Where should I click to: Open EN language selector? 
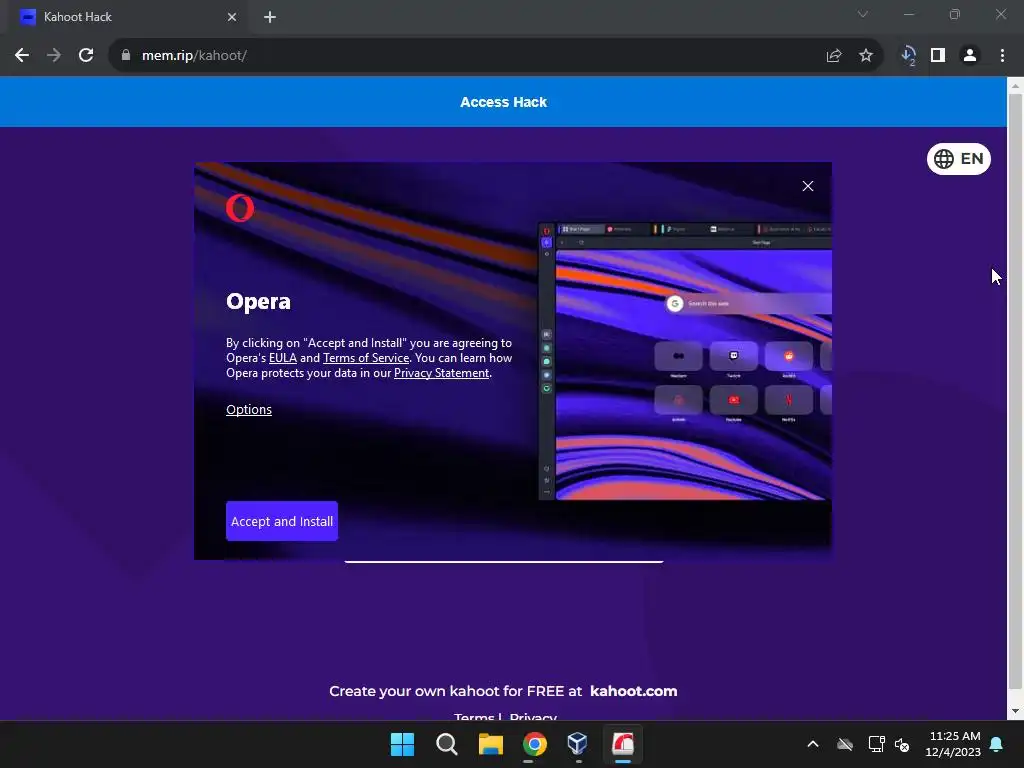point(959,159)
